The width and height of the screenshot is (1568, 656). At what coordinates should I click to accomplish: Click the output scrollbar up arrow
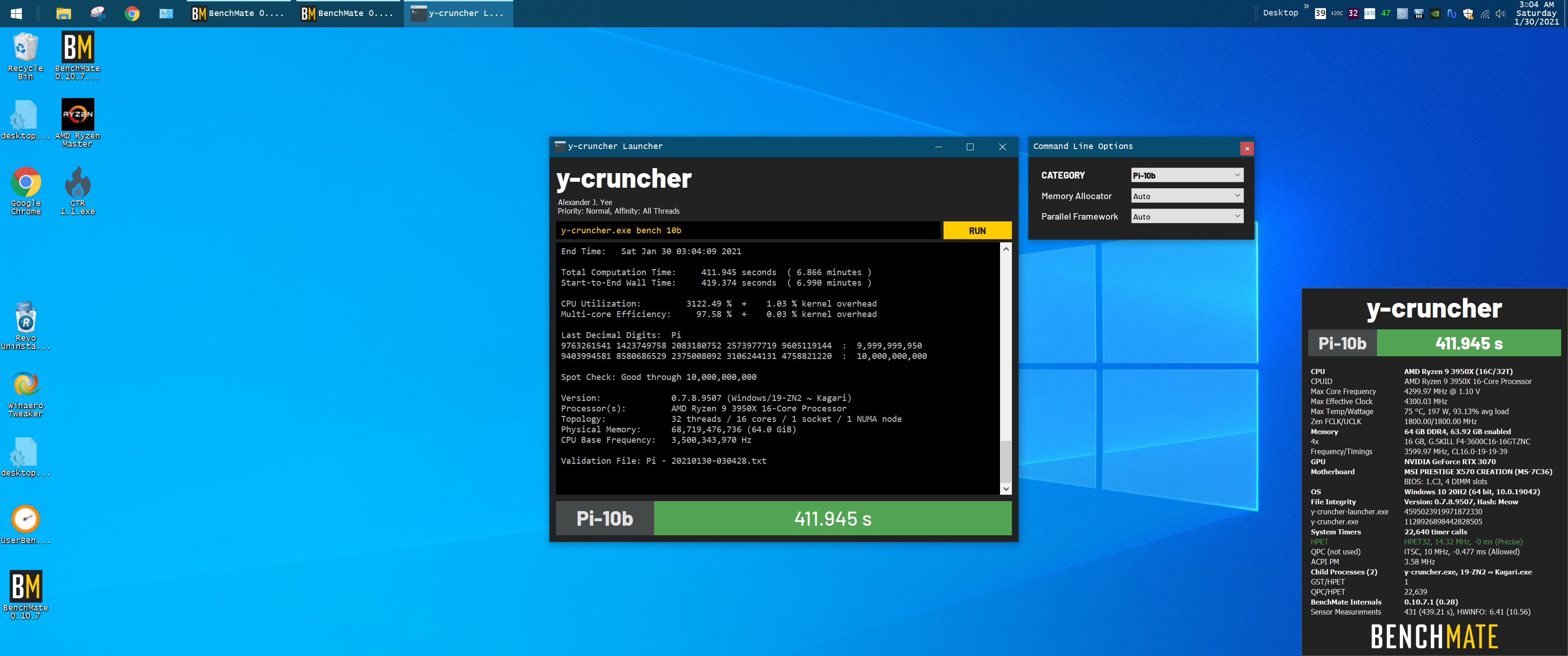(x=1006, y=249)
